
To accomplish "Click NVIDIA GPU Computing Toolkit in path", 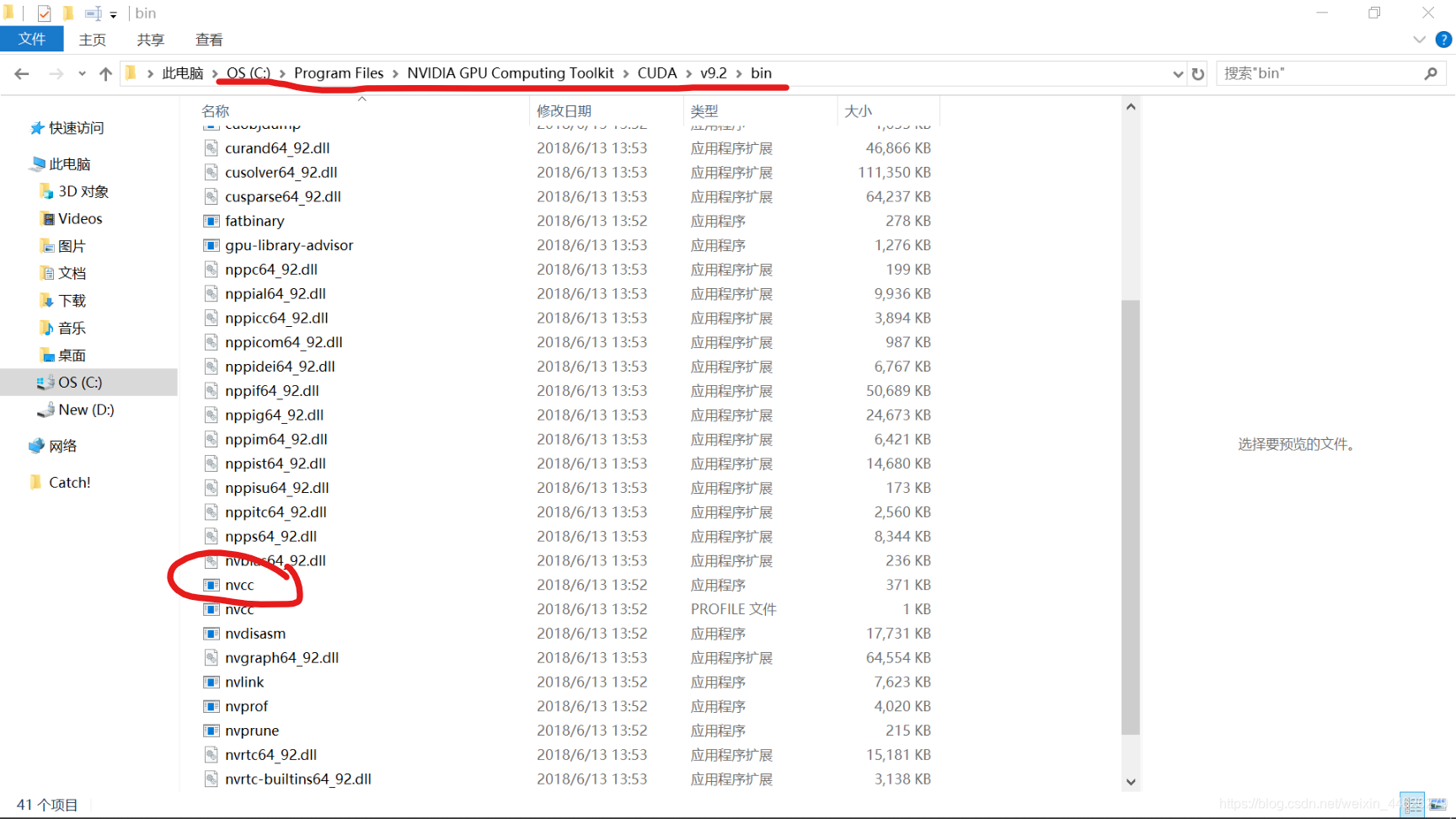I will [511, 73].
